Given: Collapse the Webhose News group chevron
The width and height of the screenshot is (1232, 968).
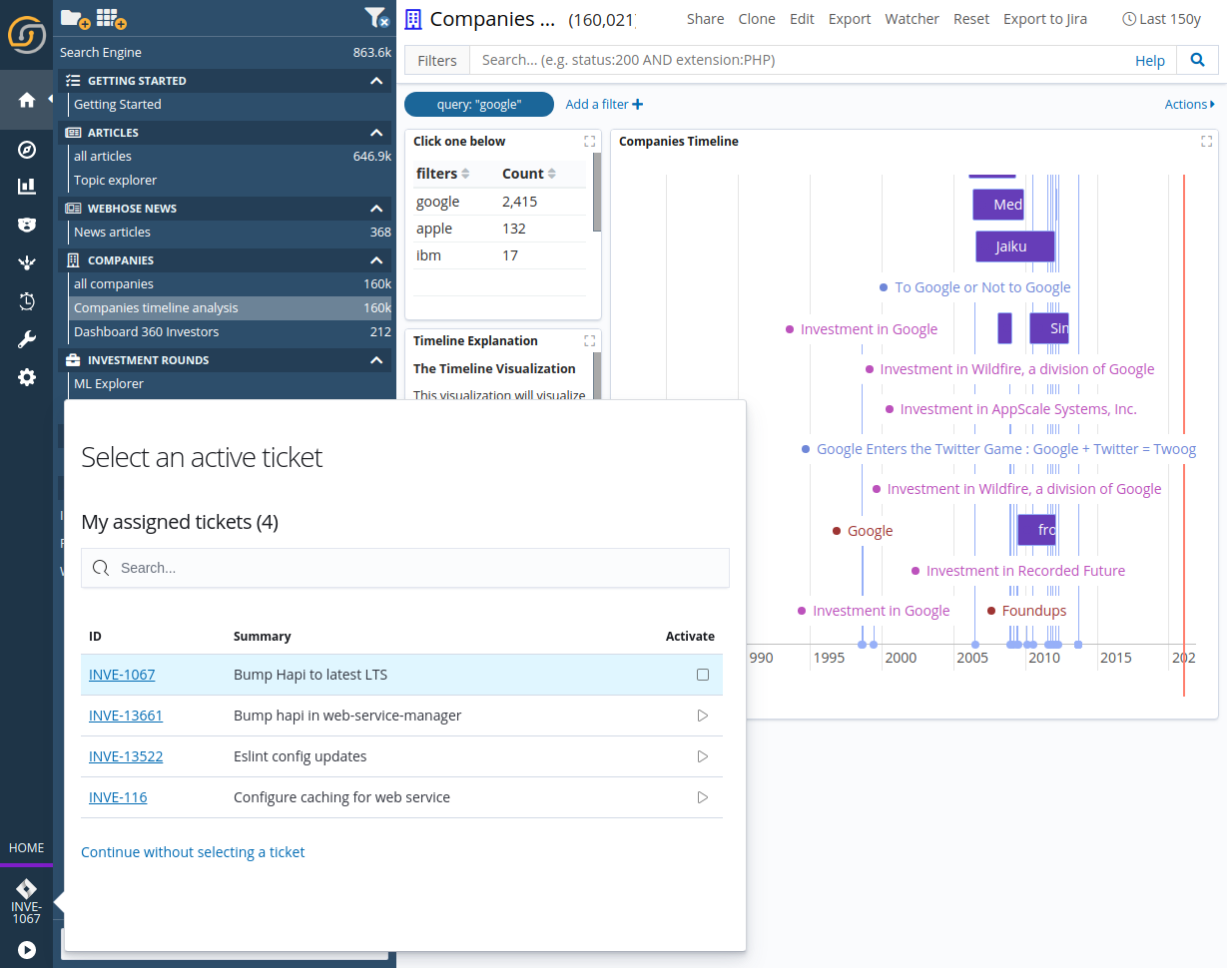Looking at the screenshot, I should coord(376,209).
